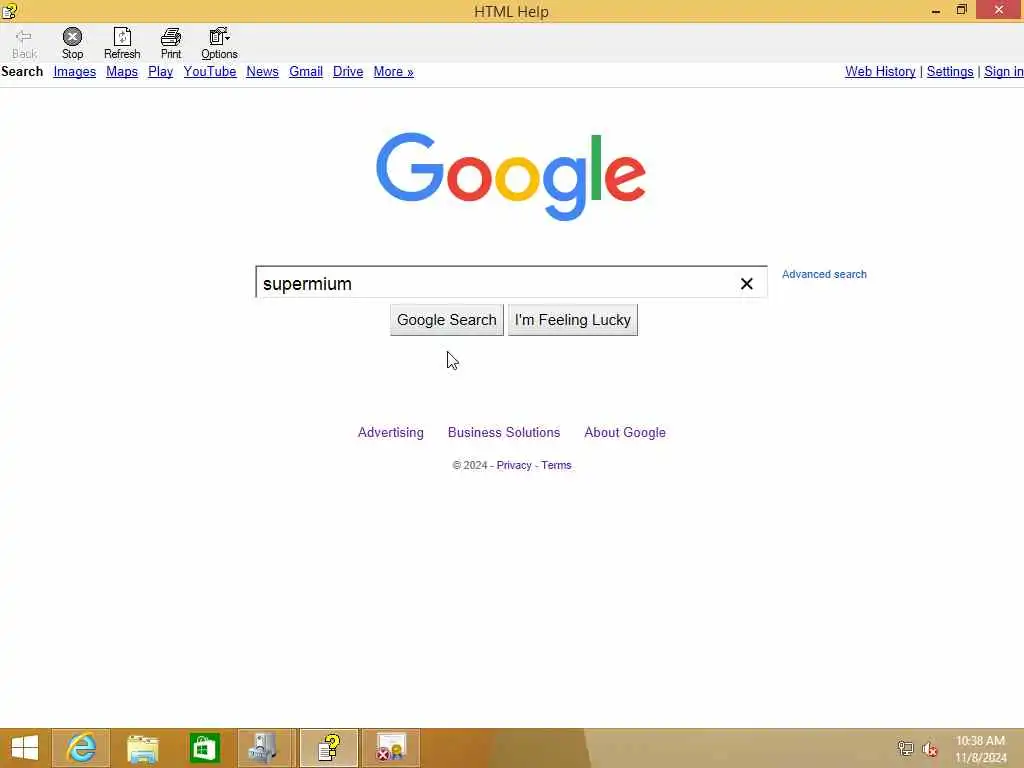The image size is (1024, 768).
Task: Open the Drive link
Action: pos(348,72)
